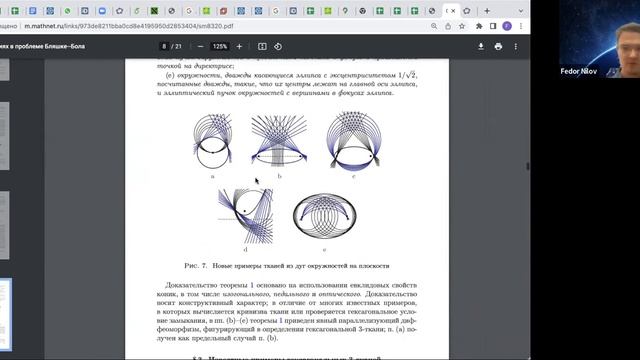Click the fit to page icon
640x360 pixels.
(x=262, y=47)
